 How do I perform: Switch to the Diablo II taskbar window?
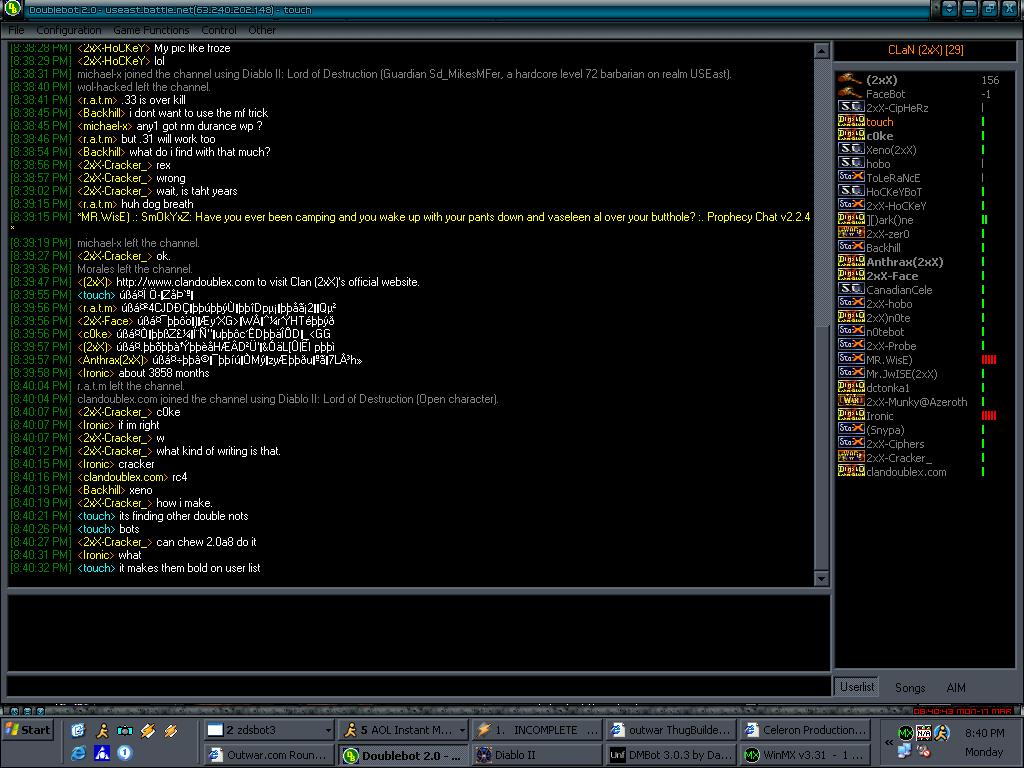[x=537, y=756]
